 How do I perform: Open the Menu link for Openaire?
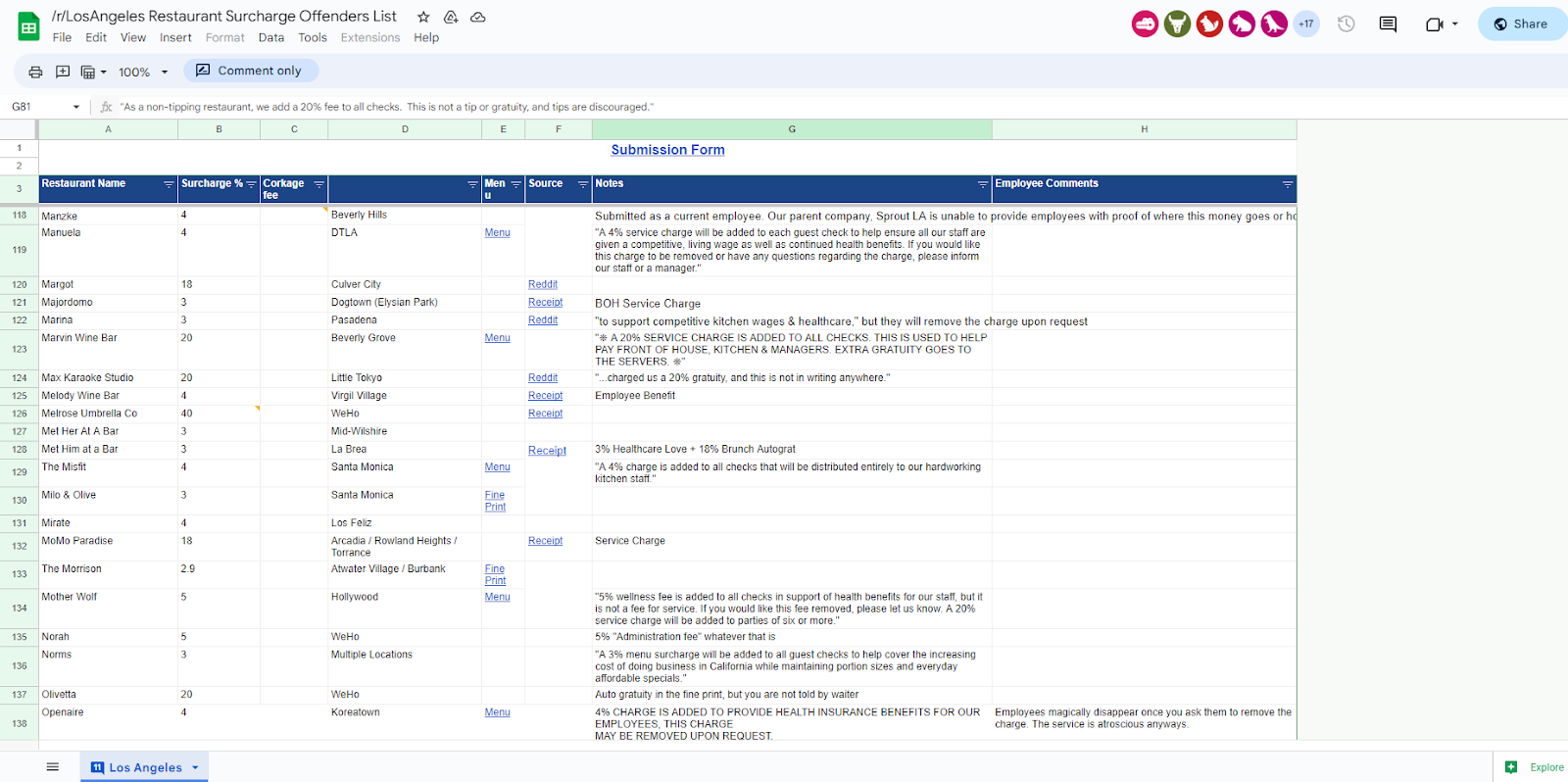pyautogui.click(x=498, y=712)
